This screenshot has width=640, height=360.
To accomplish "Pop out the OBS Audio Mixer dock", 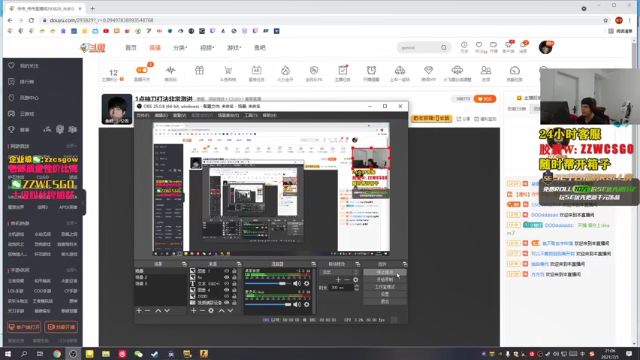I will (x=313, y=264).
